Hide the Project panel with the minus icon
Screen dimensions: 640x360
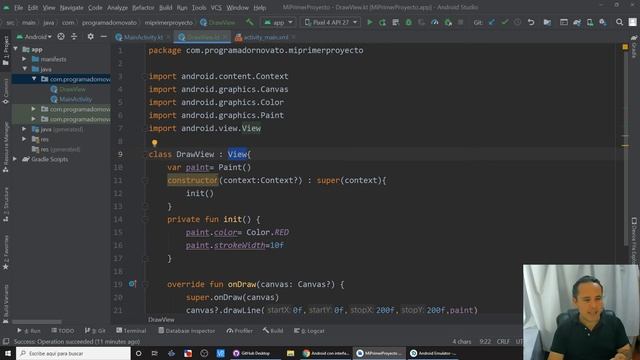point(104,37)
